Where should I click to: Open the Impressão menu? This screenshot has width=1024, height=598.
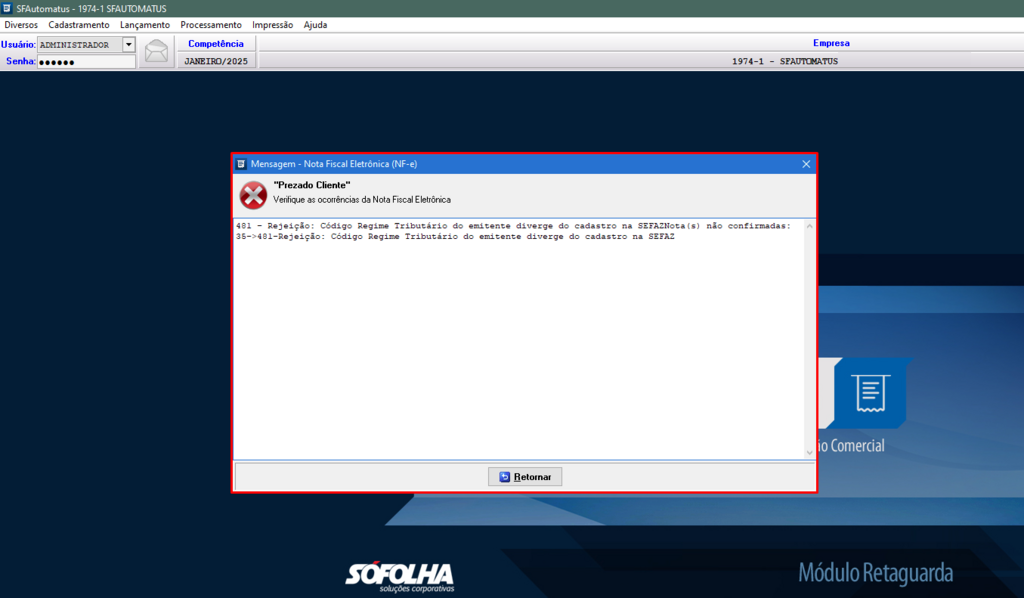(272, 24)
